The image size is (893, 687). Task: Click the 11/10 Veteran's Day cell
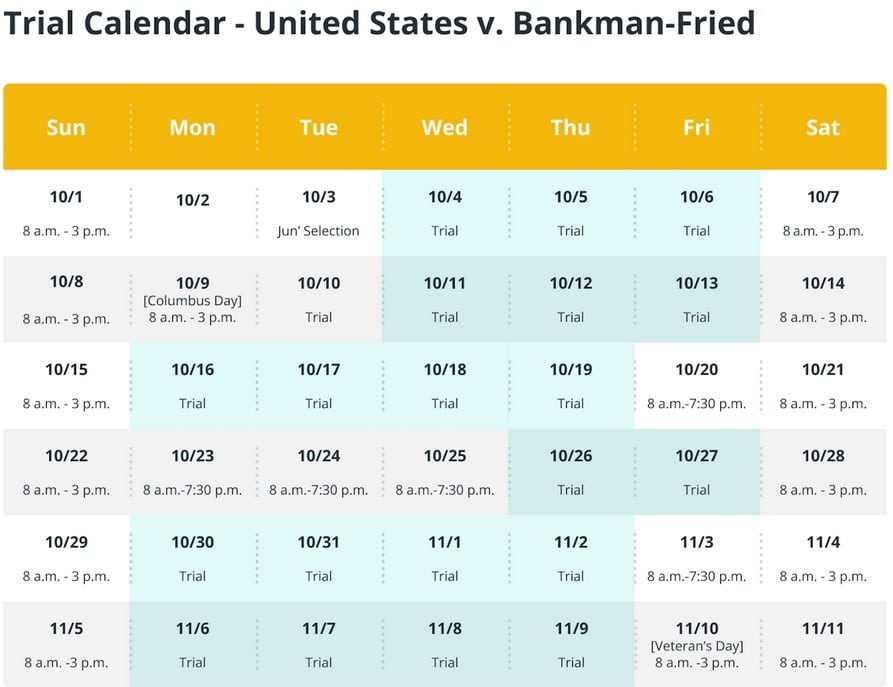pos(697,644)
